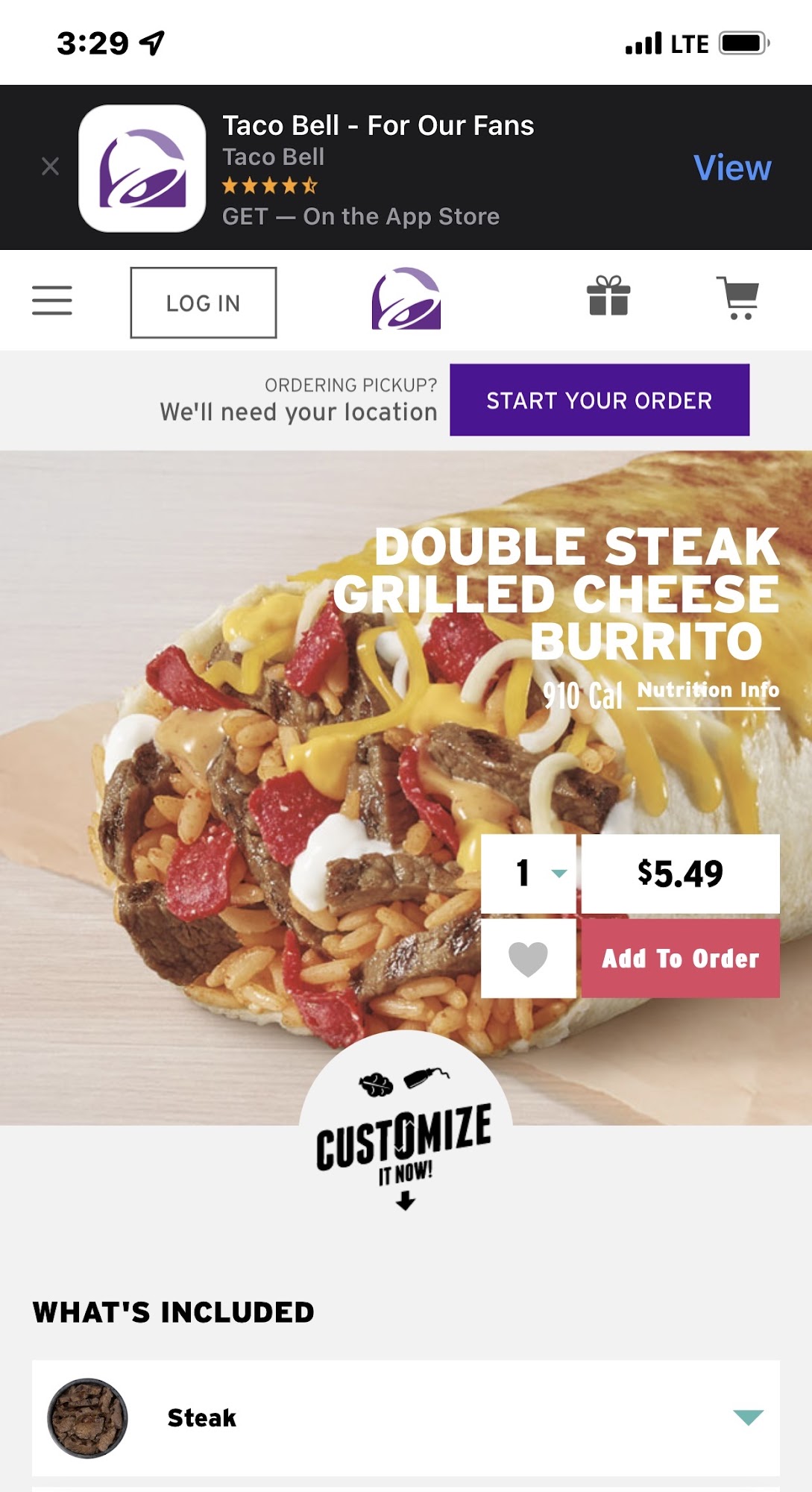Tap the Steak ingredient thumbnail
Screen dimensions: 812x1492
coord(87,1417)
